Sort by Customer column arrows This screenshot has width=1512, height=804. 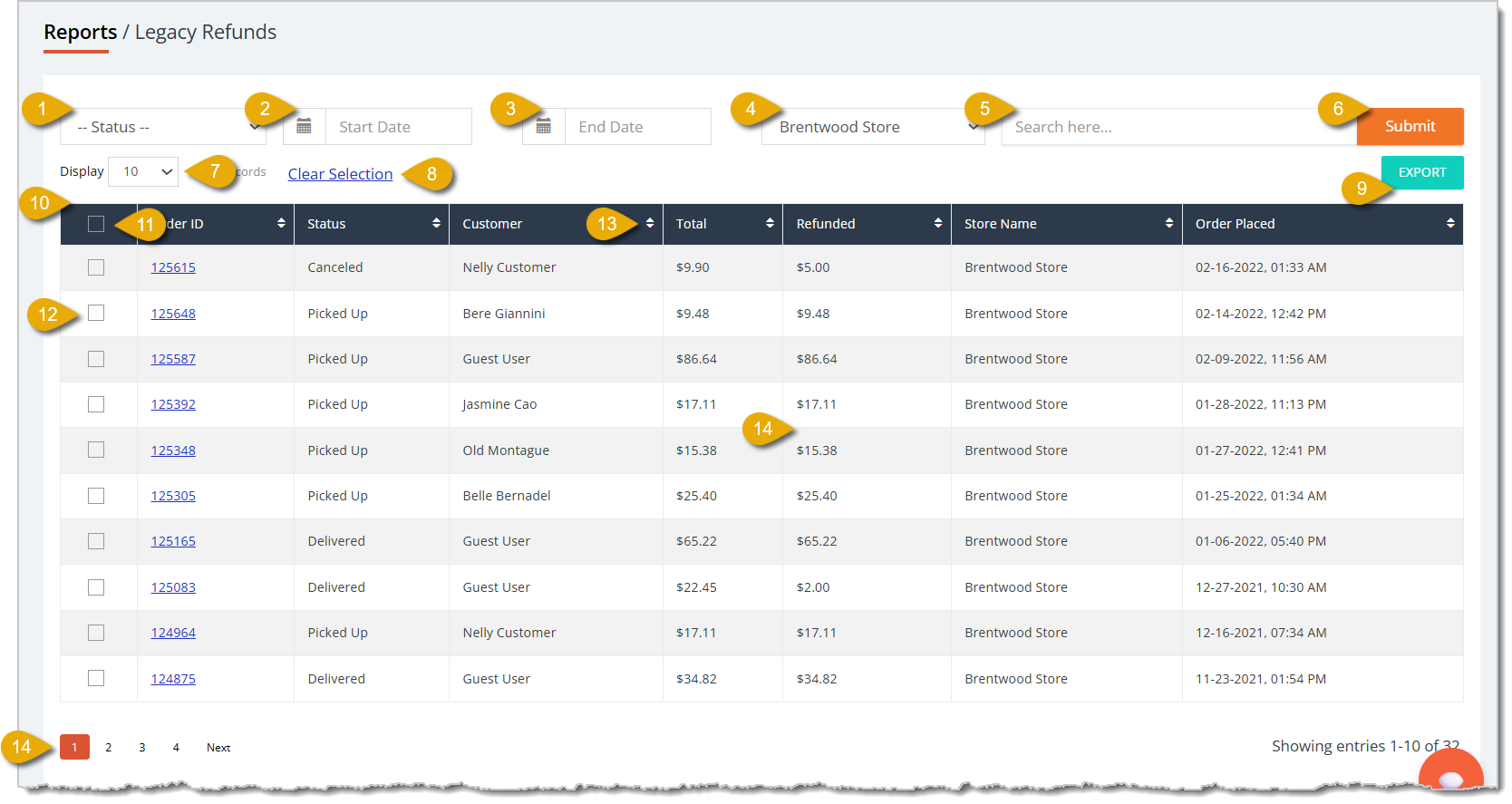(650, 223)
